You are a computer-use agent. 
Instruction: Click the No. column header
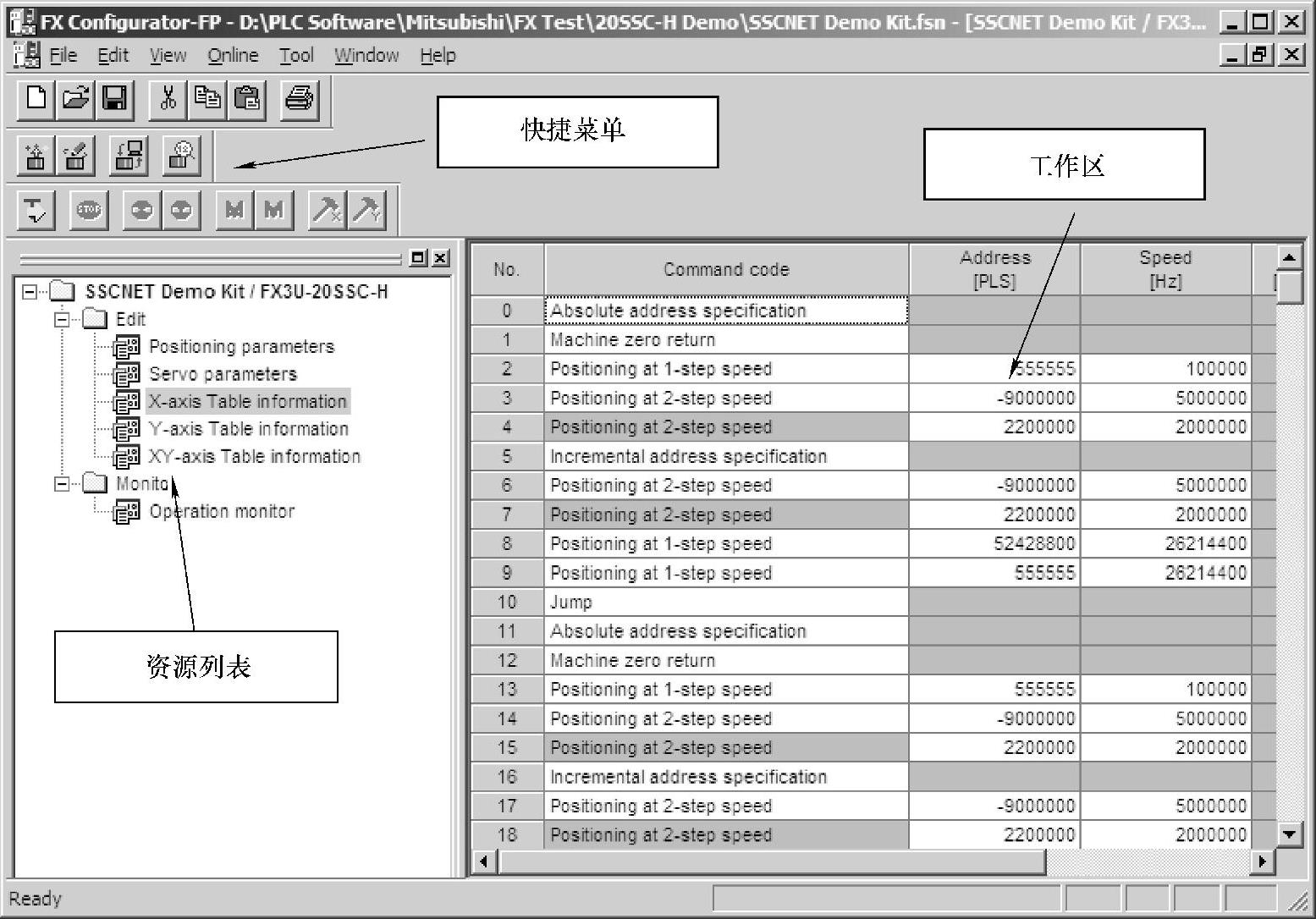click(507, 270)
